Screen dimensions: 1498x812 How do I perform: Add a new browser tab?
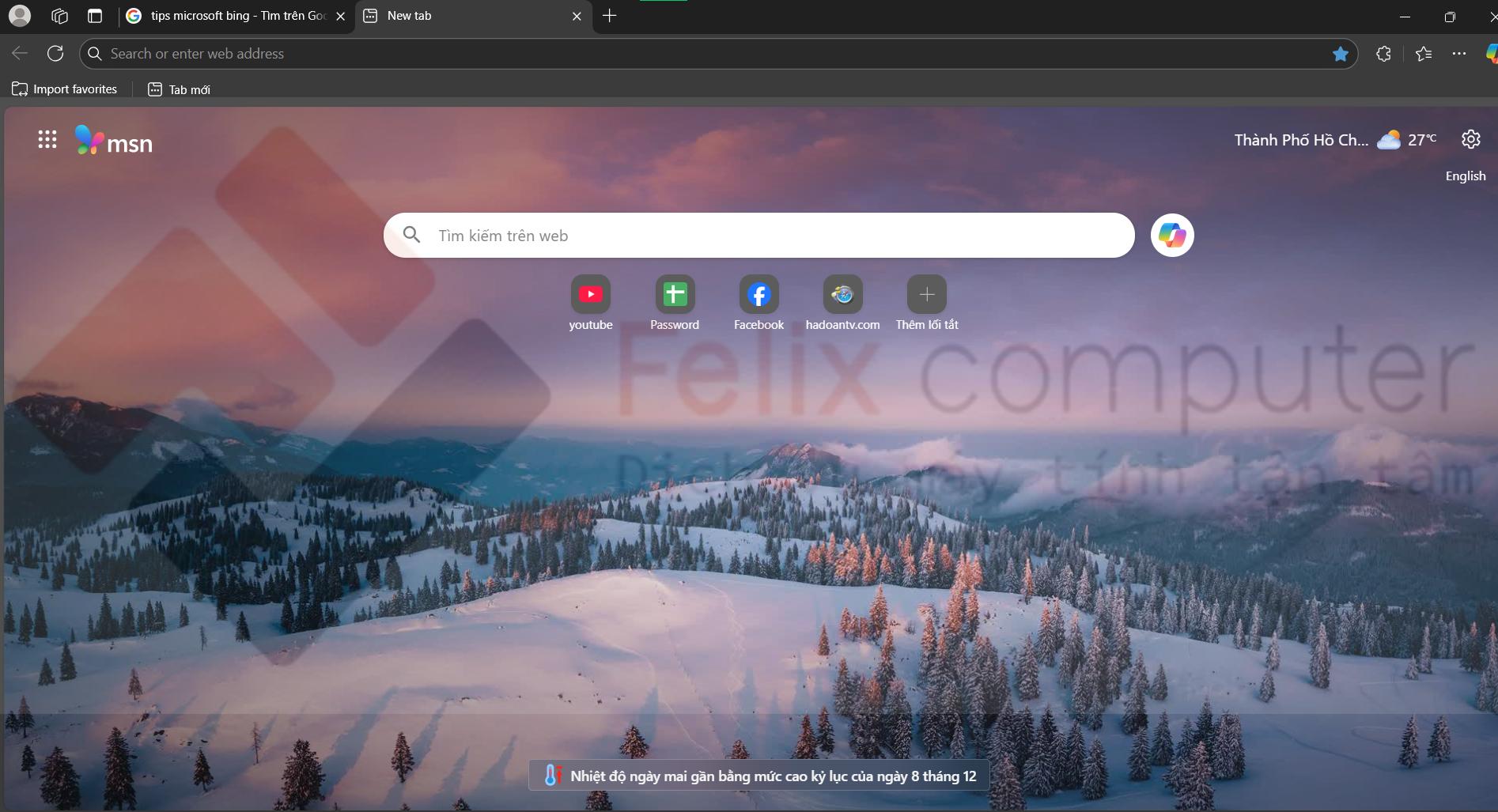pyautogui.click(x=609, y=16)
